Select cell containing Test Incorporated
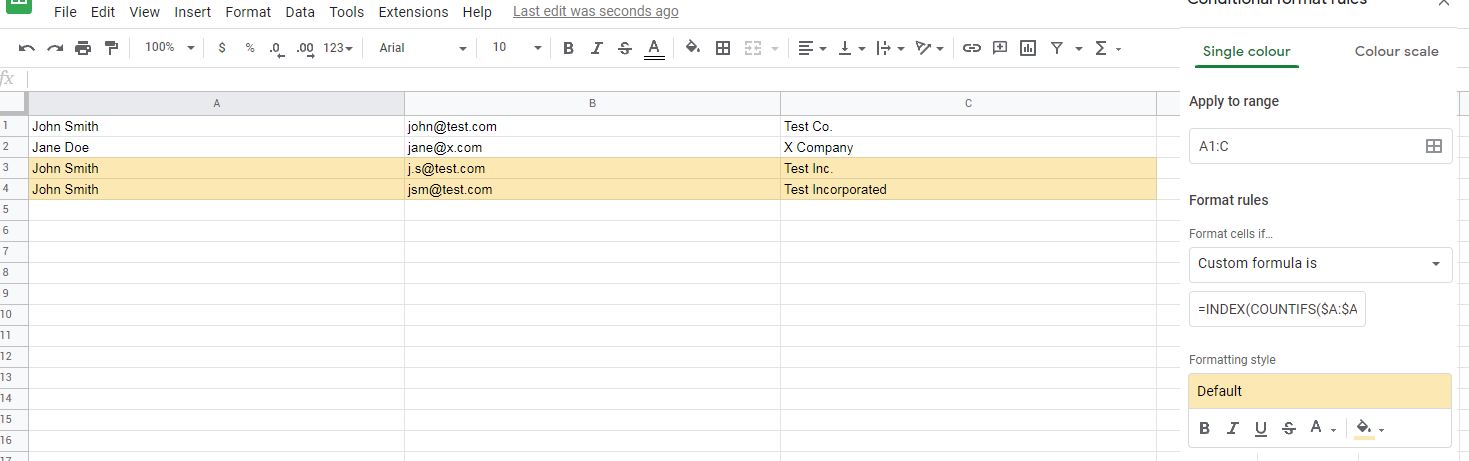The width and height of the screenshot is (1469, 461). coord(968,189)
